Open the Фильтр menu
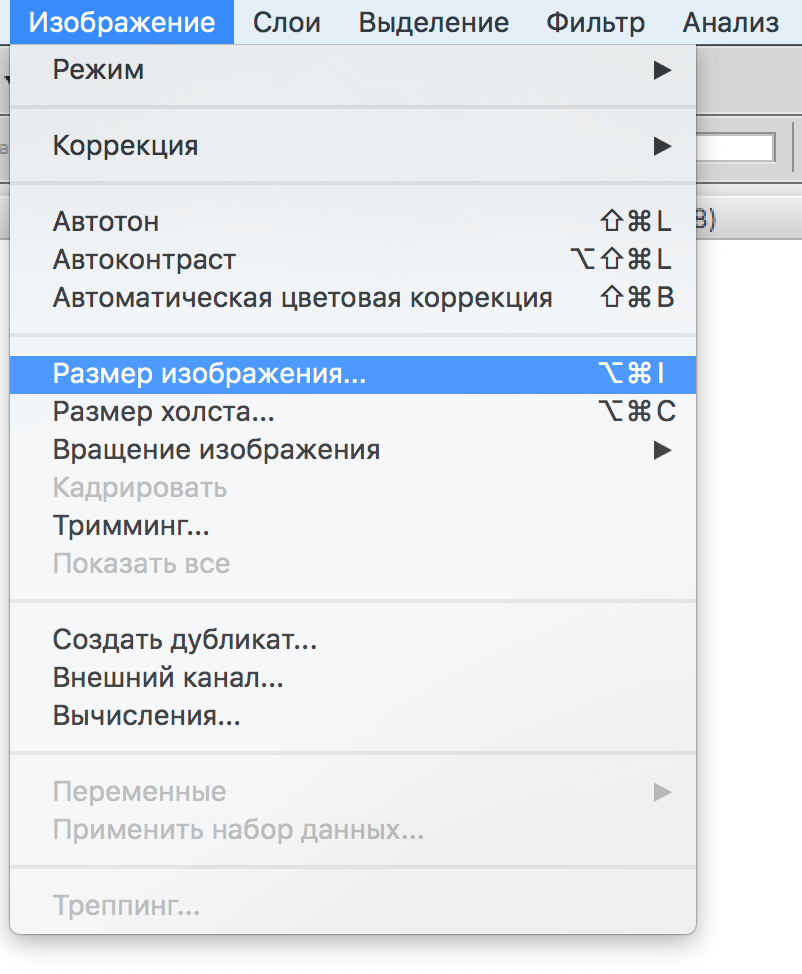The height and width of the screenshot is (974, 802). [595, 22]
